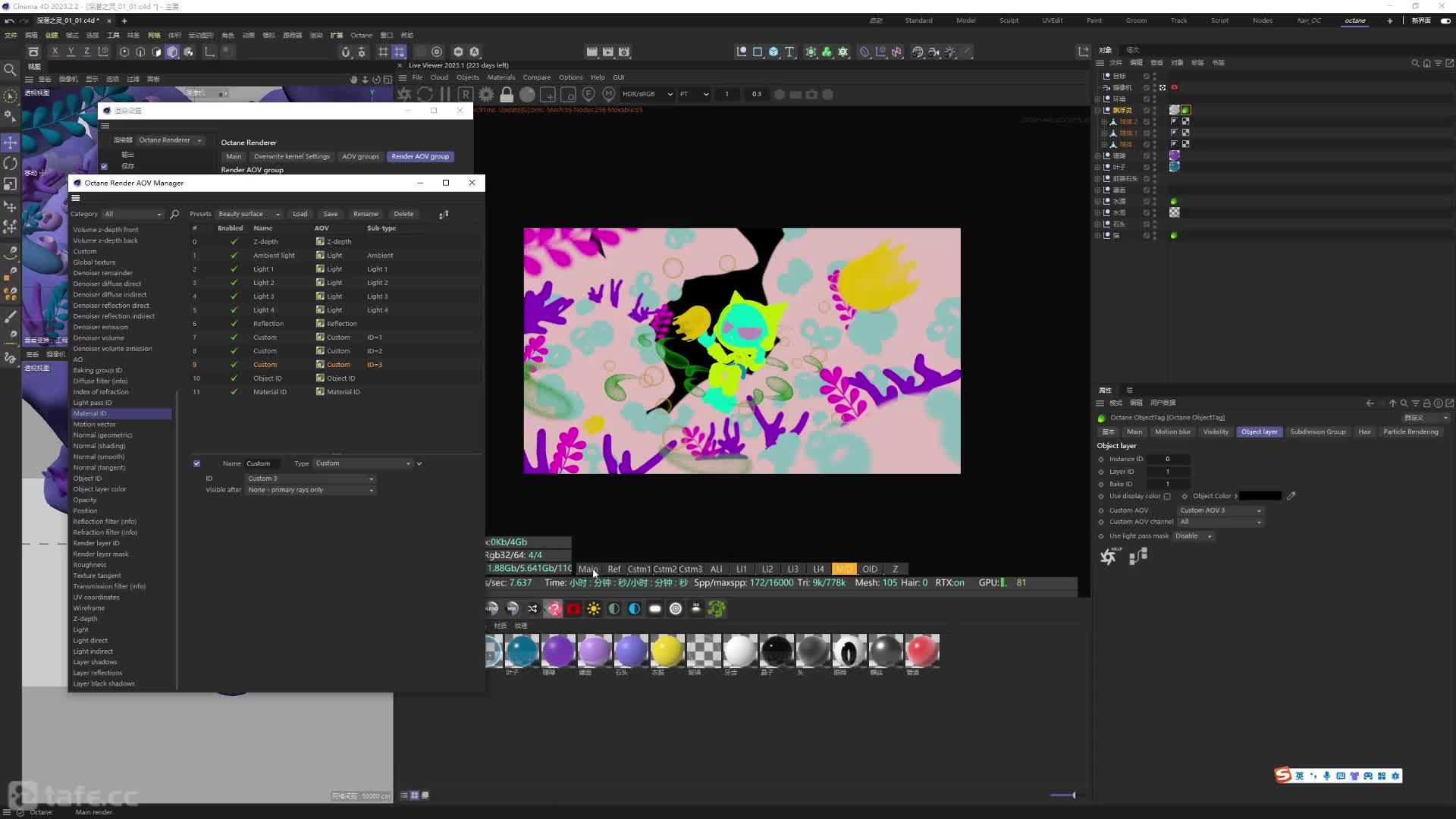
Task: Open the Type Custom dropdown
Action: [x=363, y=463]
